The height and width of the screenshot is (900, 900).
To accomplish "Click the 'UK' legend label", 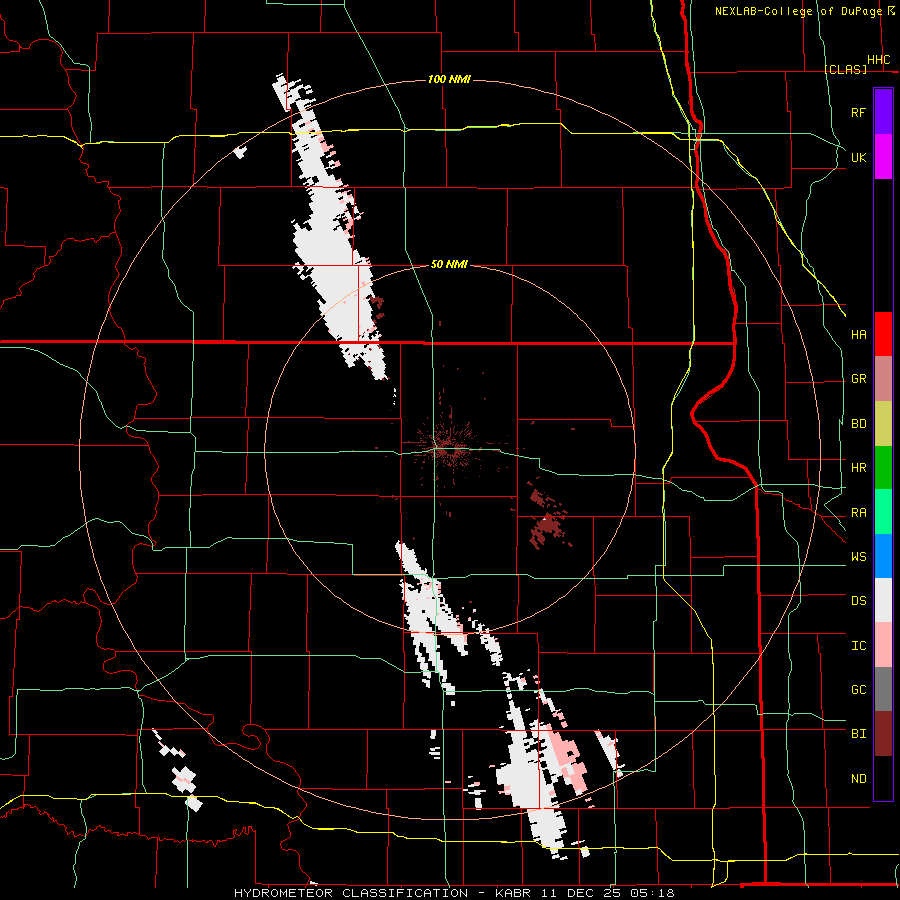I will click(x=858, y=157).
